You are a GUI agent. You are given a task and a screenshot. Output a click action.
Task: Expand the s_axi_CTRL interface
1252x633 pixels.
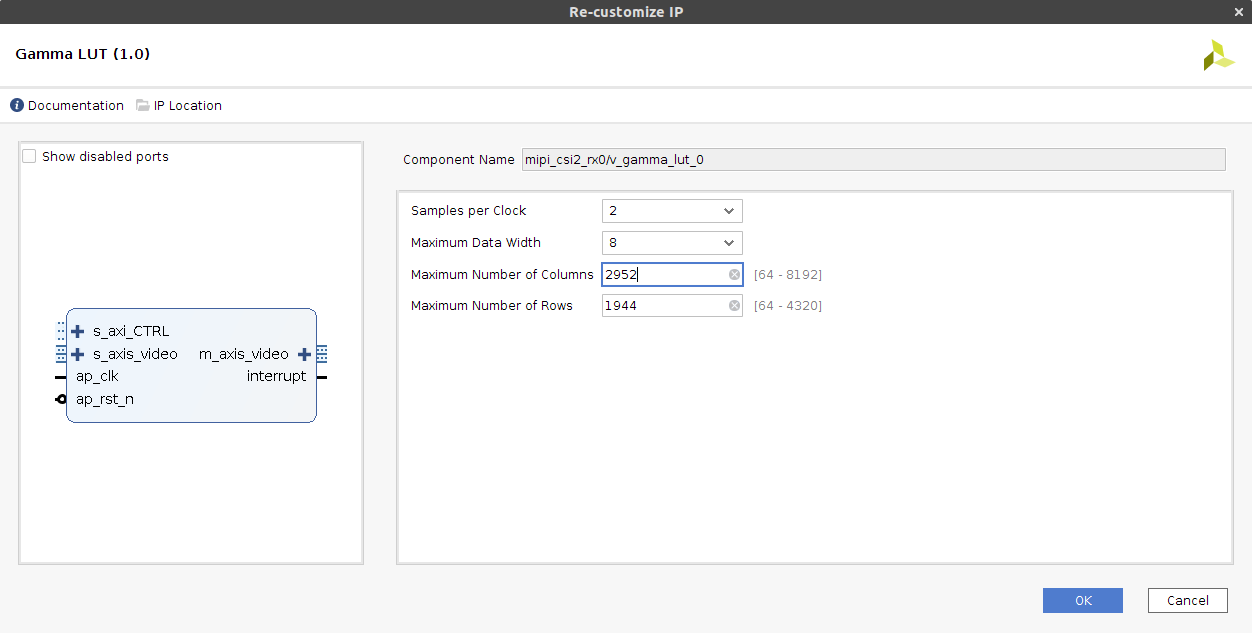tap(78, 331)
